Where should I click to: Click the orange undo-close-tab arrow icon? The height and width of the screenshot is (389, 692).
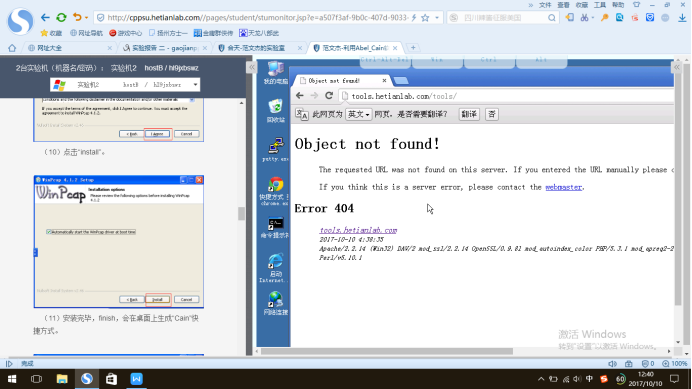77,17
